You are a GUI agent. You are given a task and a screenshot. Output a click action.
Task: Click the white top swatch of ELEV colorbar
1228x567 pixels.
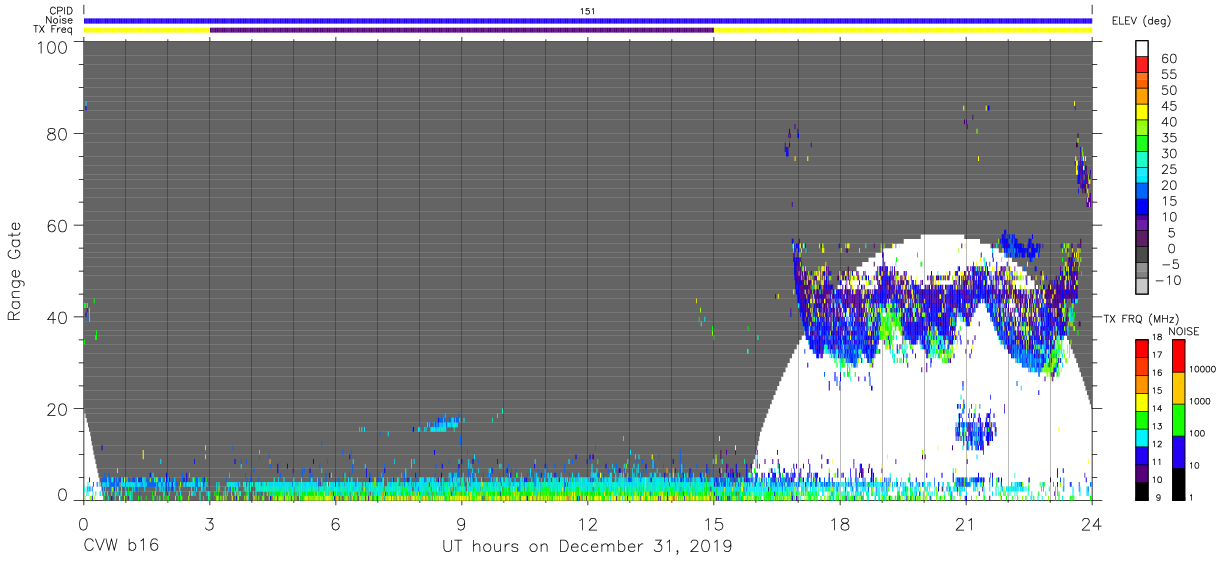[x=1143, y=48]
